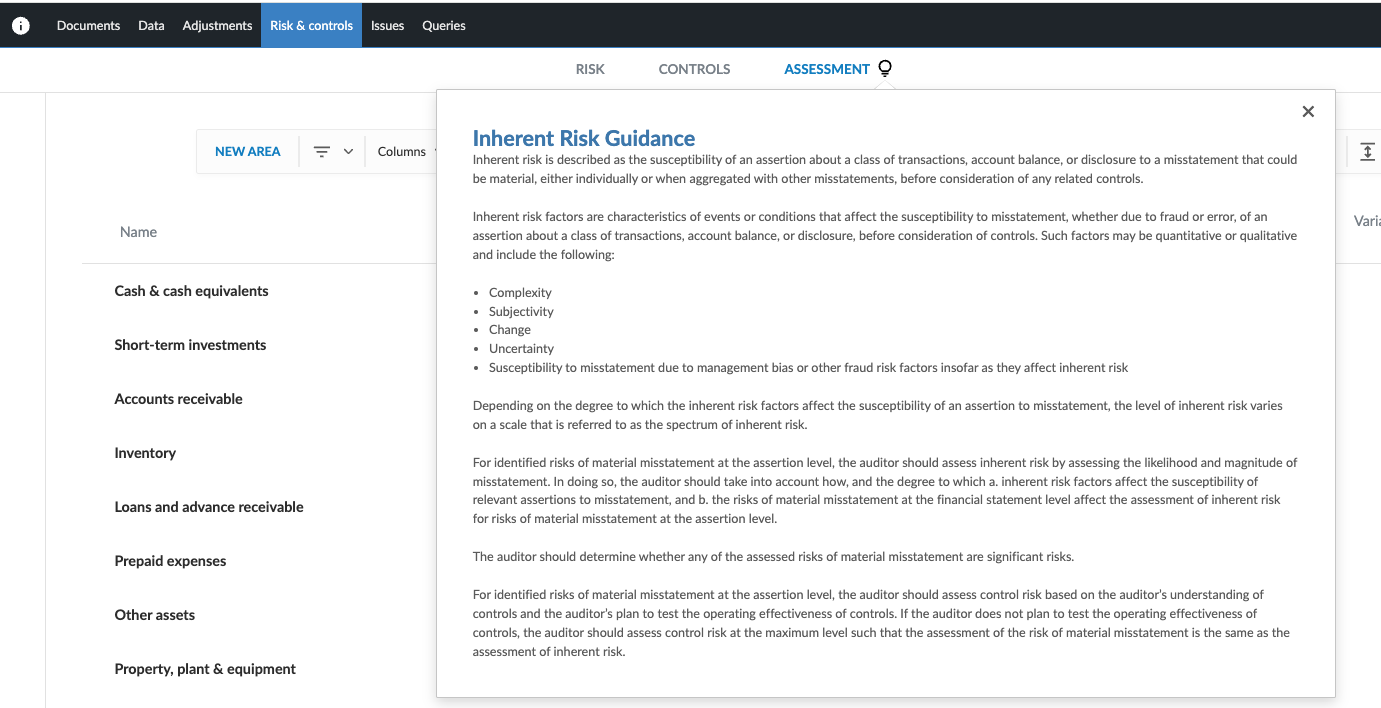Select the Inventory area
The image size is (1381, 708).
coord(145,452)
